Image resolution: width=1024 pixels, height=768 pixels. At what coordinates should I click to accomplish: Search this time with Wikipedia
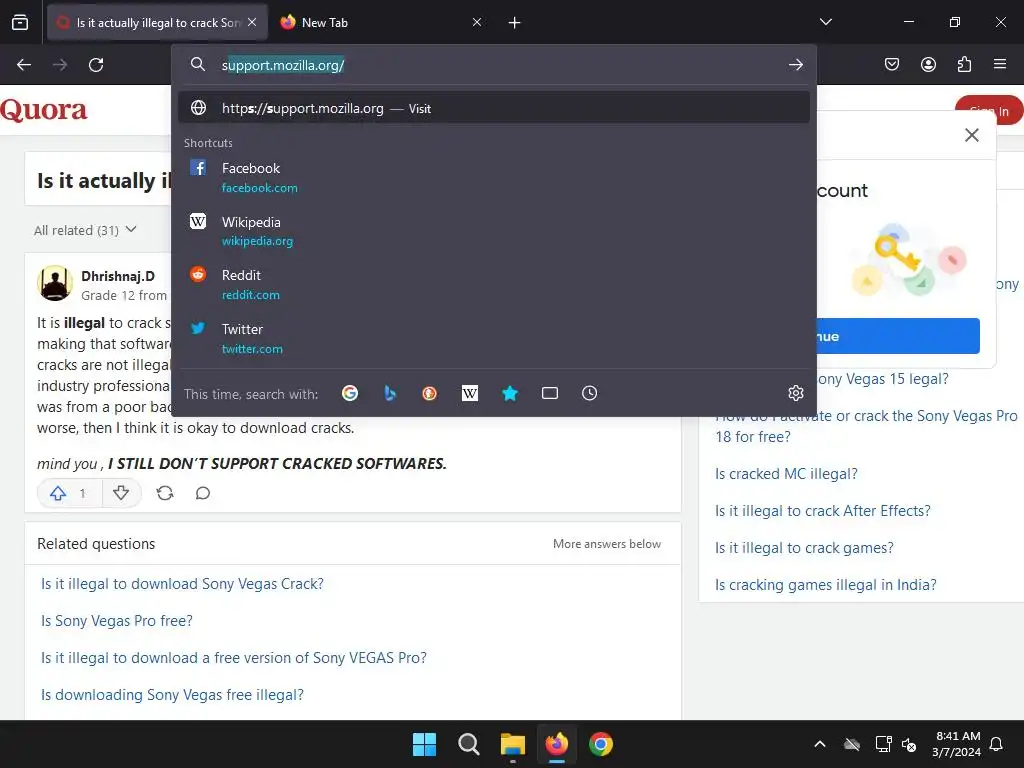coord(470,393)
